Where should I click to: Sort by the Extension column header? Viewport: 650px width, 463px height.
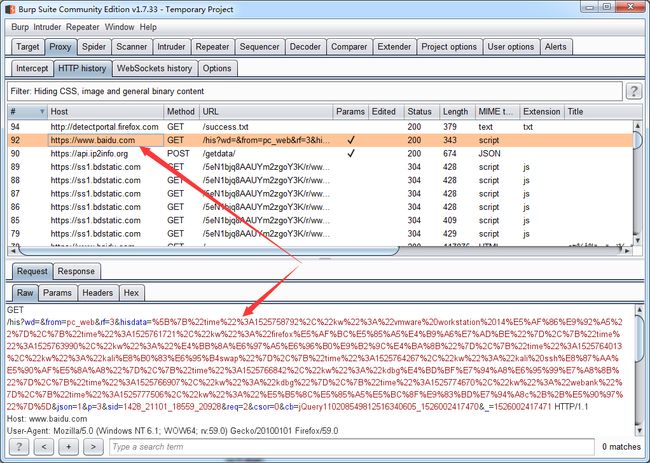(542, 112)
